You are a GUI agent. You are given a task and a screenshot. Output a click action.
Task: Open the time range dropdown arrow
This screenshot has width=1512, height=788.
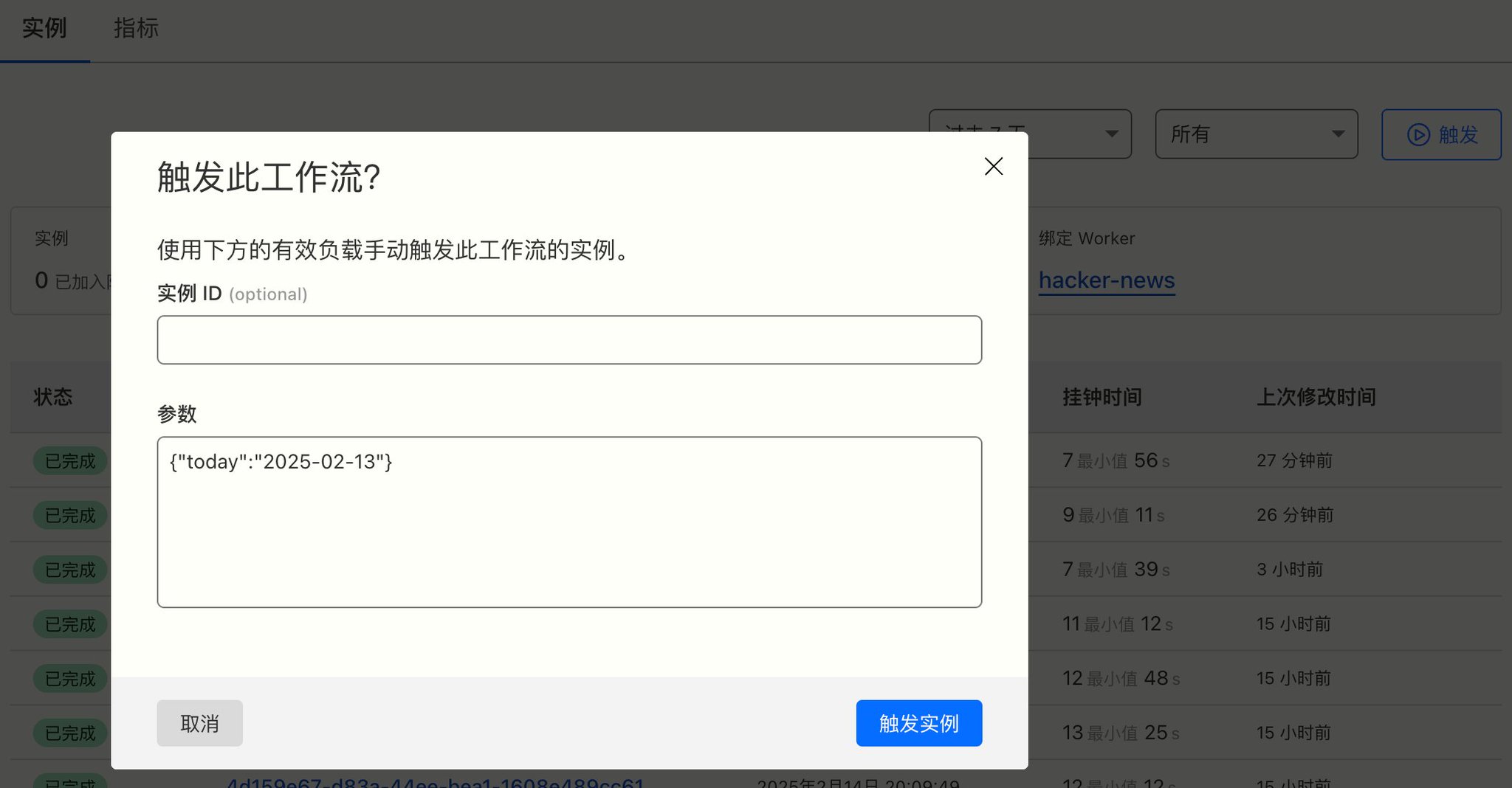coord(1111,134)
